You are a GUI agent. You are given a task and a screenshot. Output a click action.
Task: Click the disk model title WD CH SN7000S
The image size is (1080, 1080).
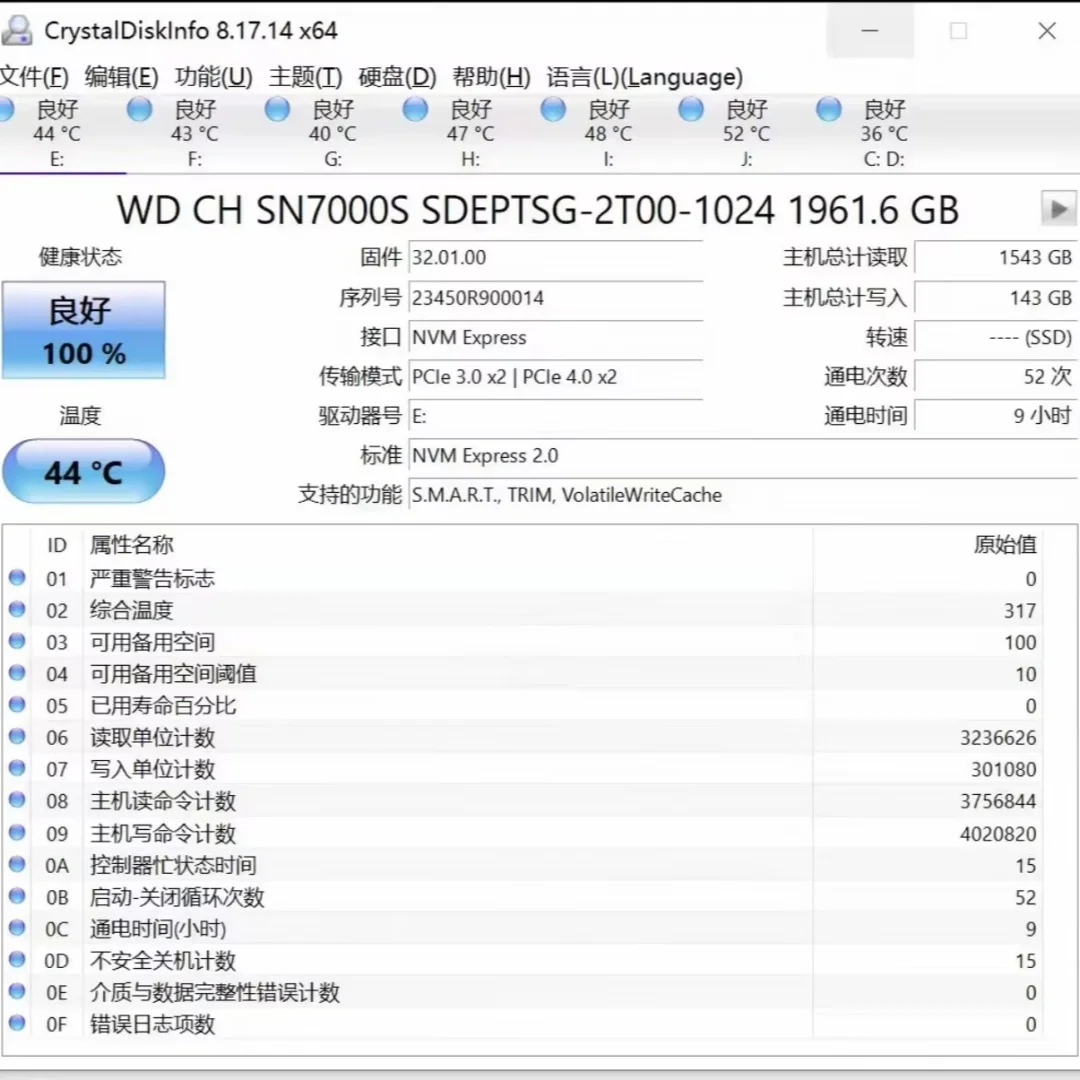click(x=538, y=210)
